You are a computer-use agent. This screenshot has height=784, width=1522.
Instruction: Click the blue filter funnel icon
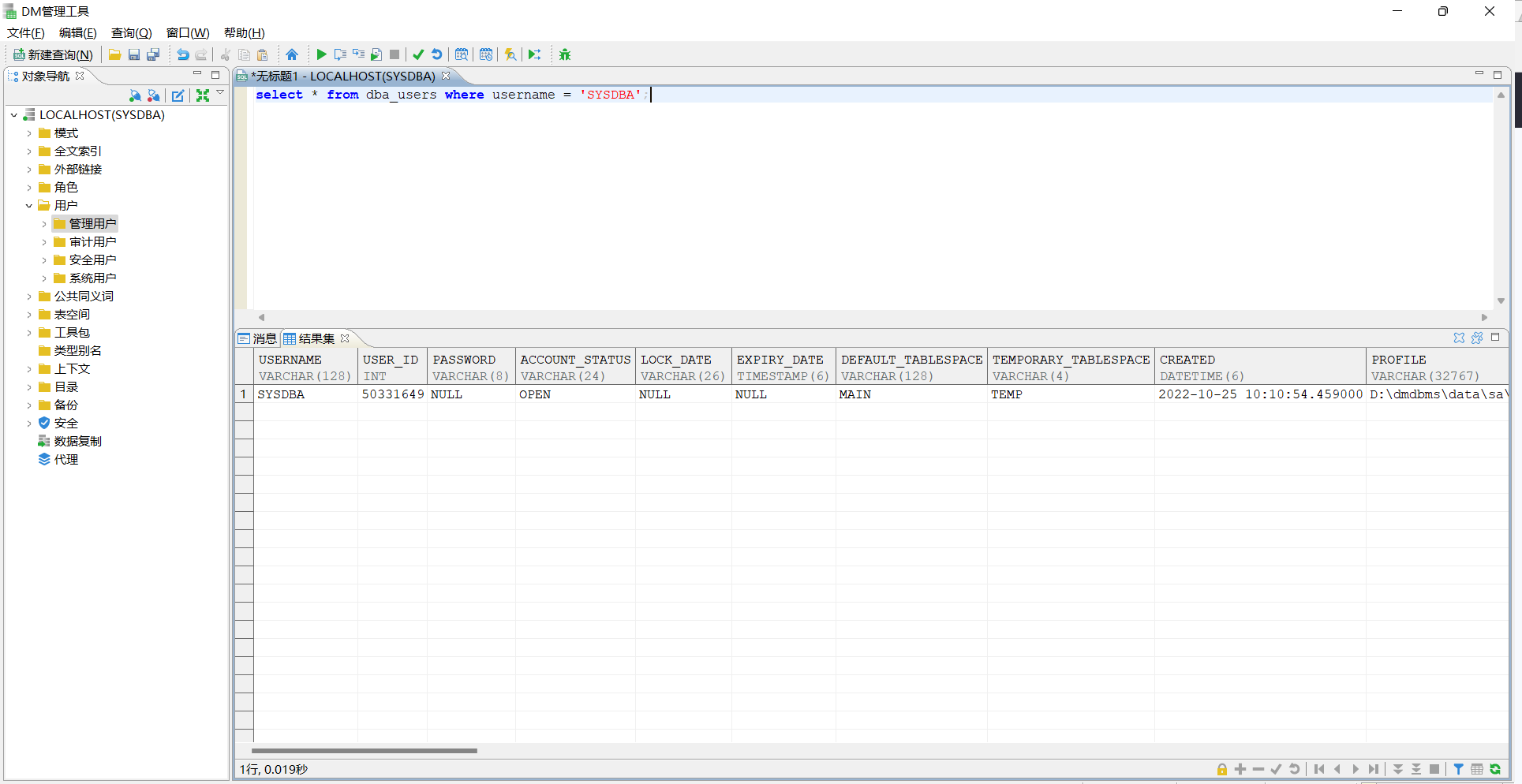pos(1459,769)
